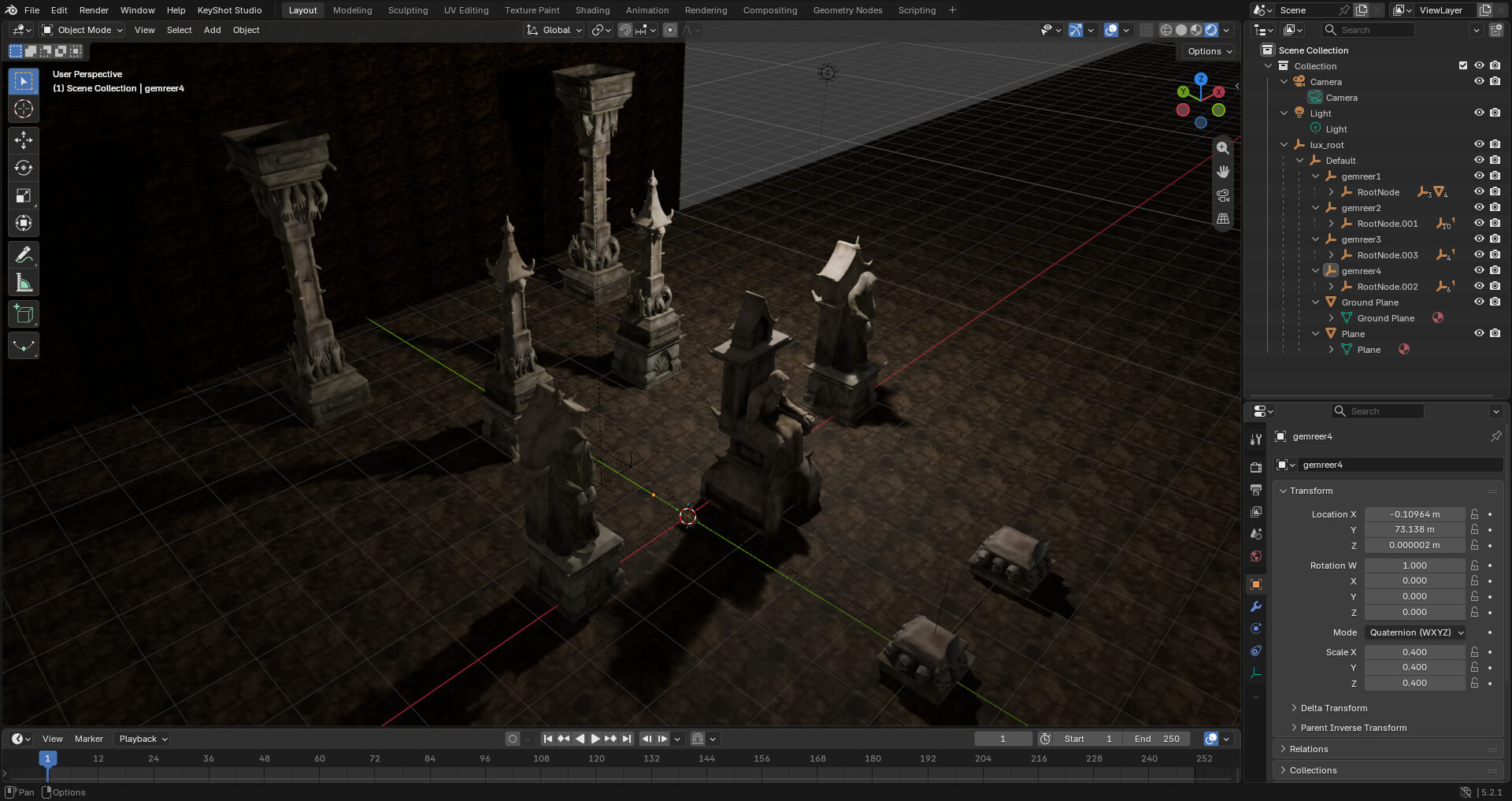Viewport: 1512px width, 801px height.
Task: Open the Render menu
Action: click(94, 10)
